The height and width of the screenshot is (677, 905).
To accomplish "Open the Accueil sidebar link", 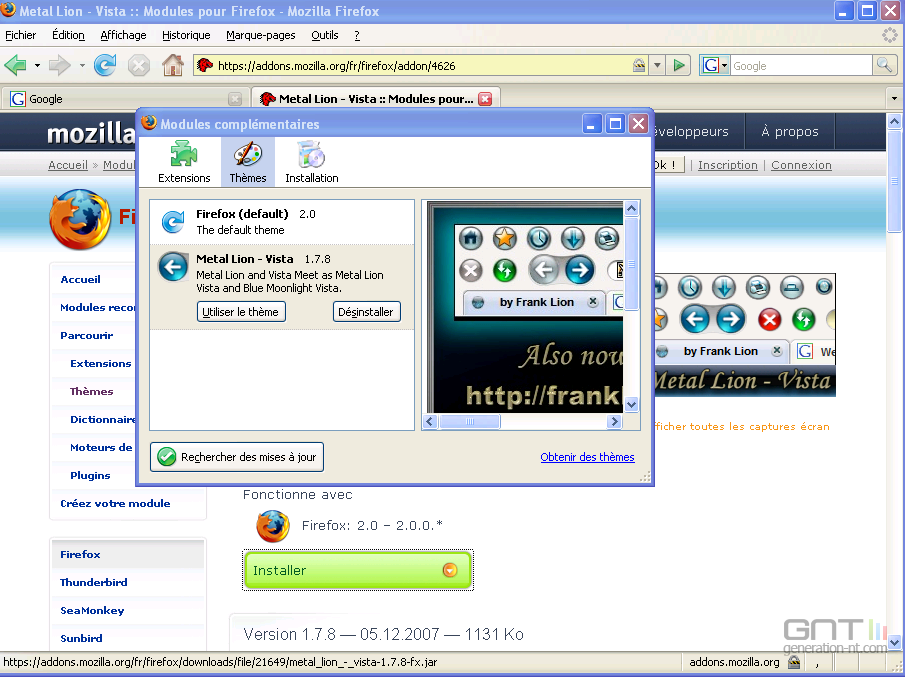I will (81, 279).
